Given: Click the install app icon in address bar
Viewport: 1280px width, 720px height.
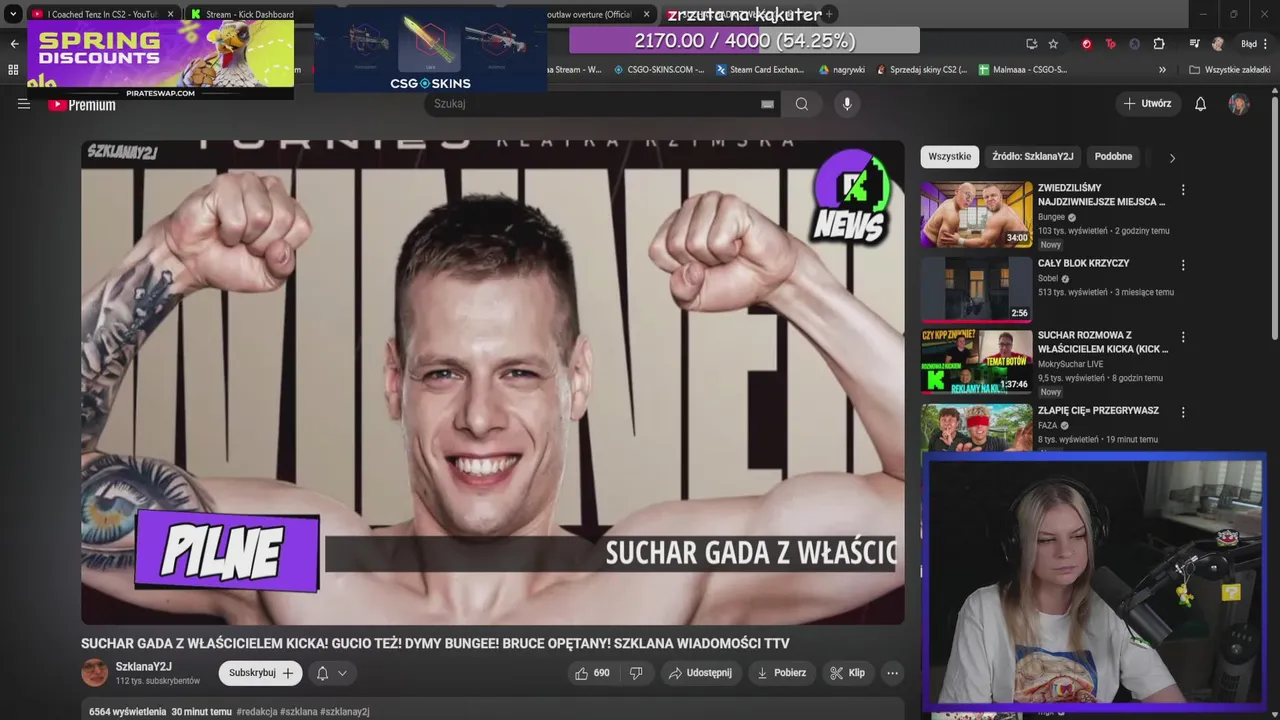Looking at the screenshot, I should point(1031,44).
